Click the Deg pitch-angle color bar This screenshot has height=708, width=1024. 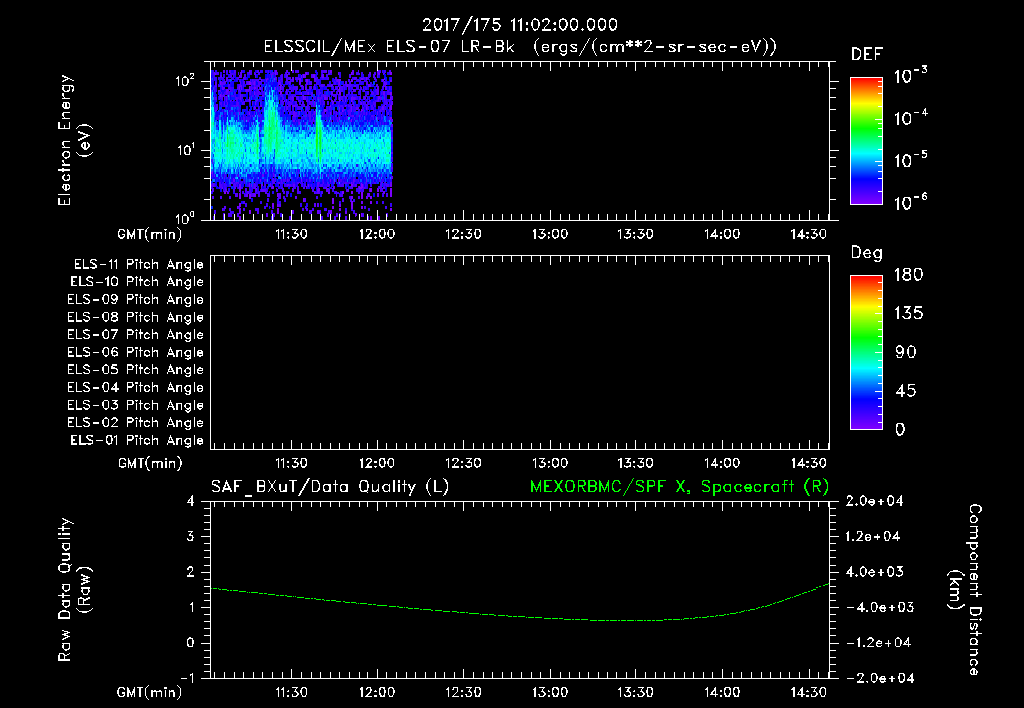click(866, 353)
